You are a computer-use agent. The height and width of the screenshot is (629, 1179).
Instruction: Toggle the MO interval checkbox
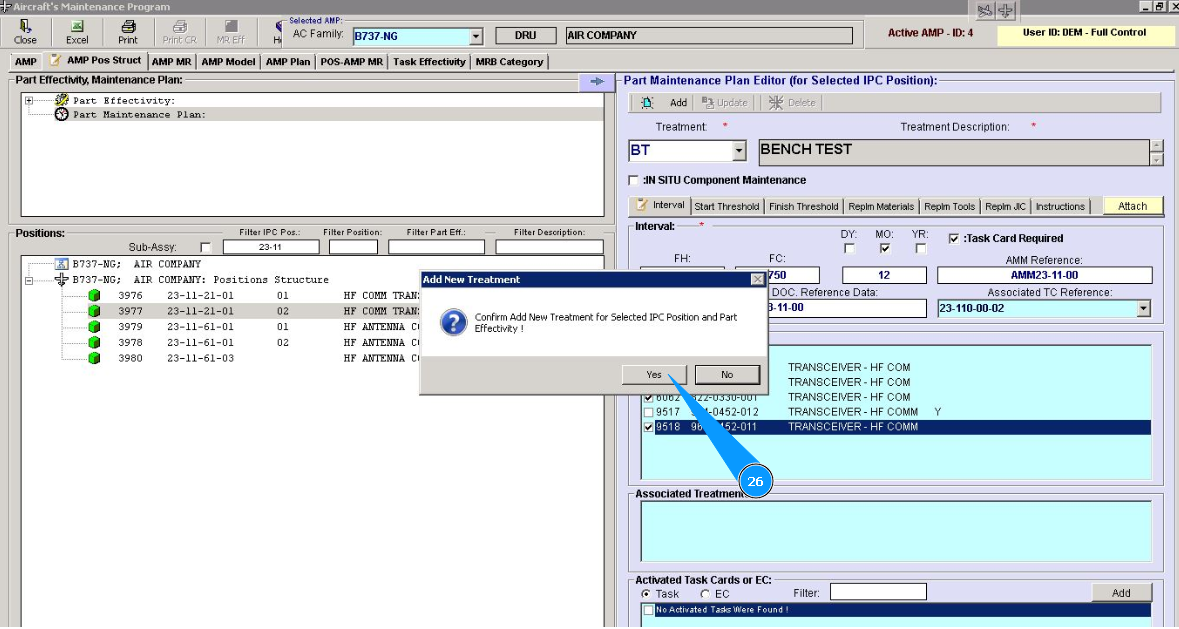(885, 248)
